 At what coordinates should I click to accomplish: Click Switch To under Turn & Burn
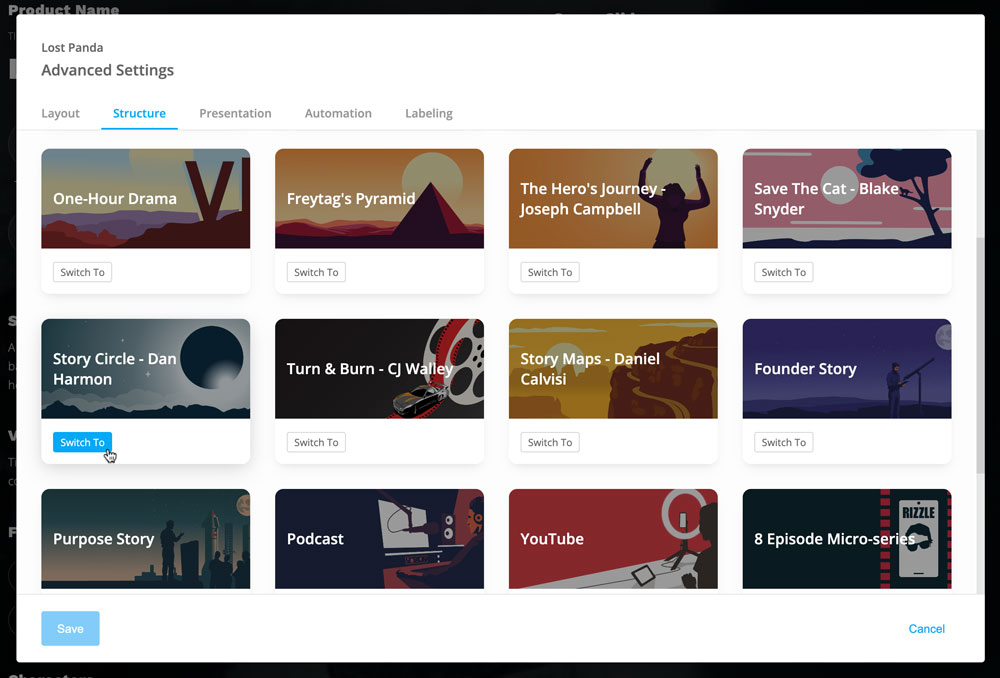316,442
